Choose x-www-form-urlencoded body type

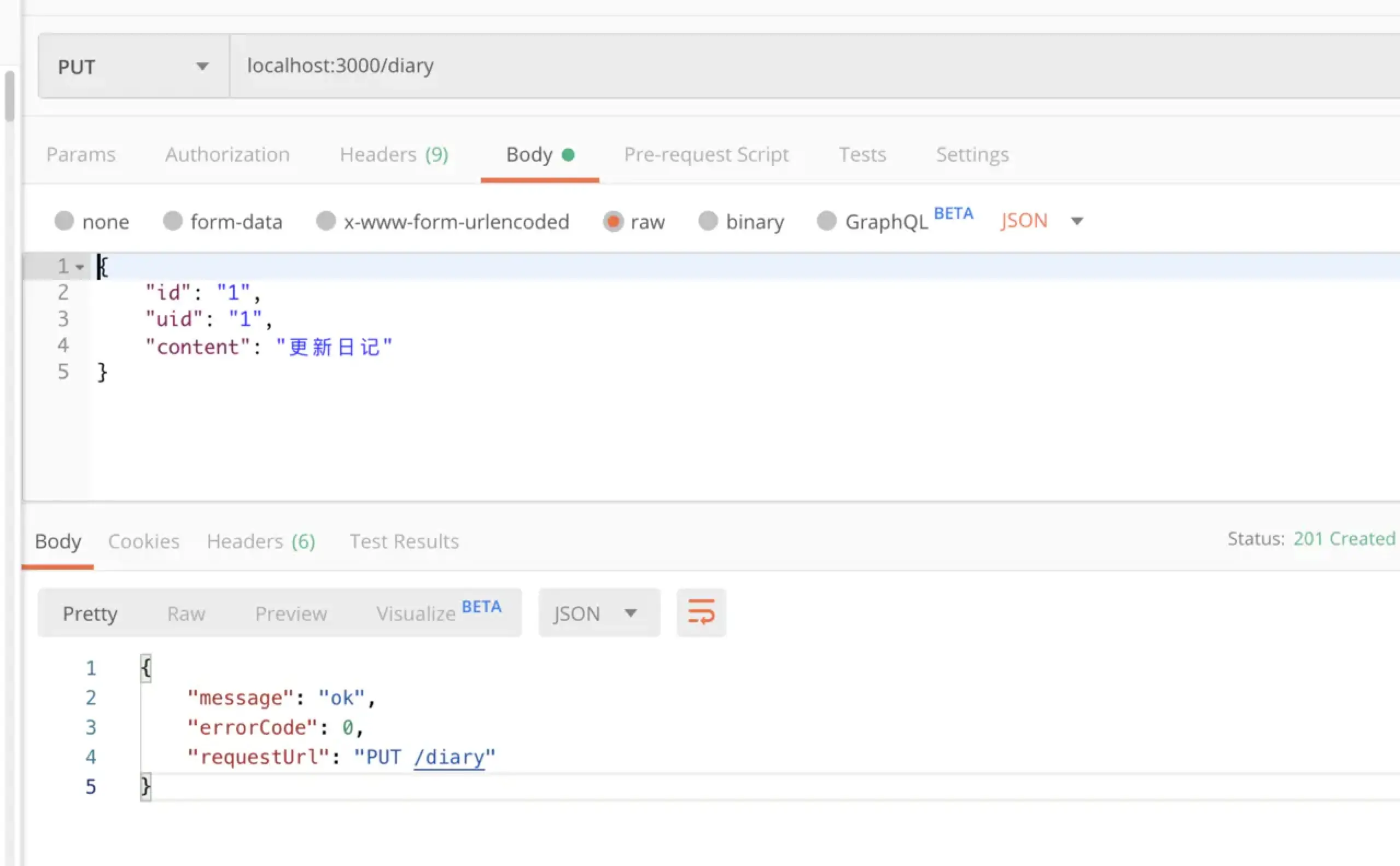(326, 221)
